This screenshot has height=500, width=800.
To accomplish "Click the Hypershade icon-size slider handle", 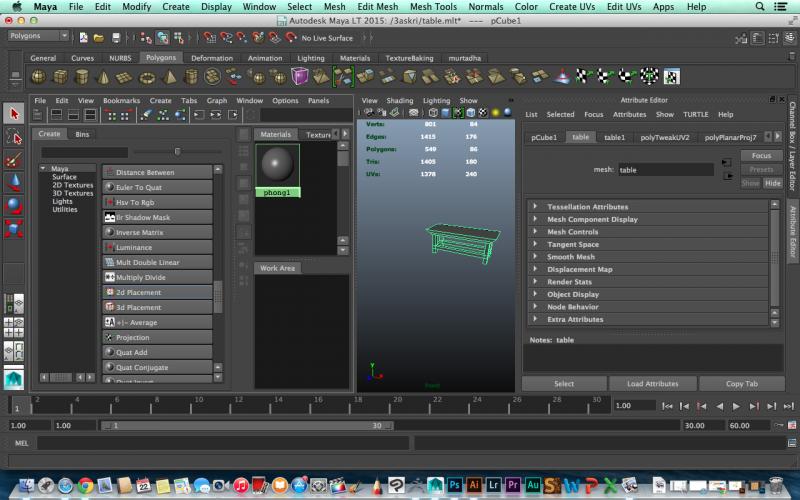I will pyautogui.click(x=177, y=152).
